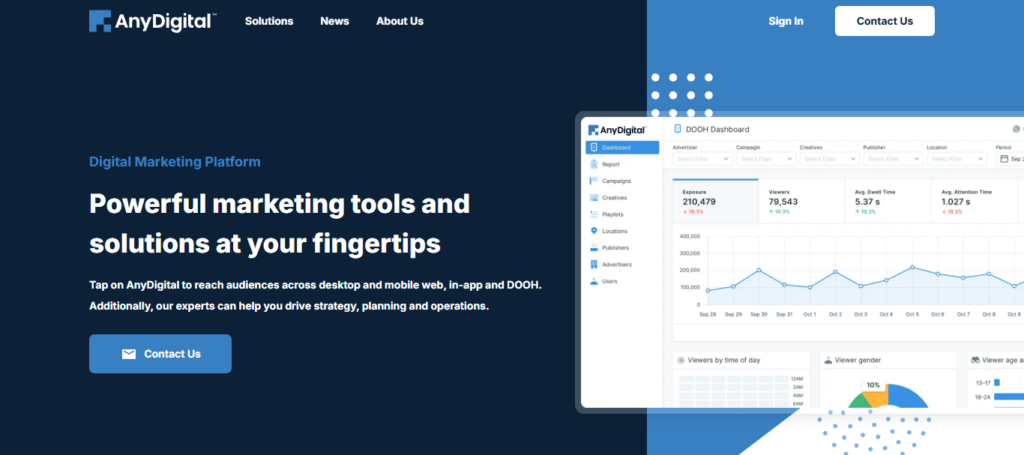The image size is (1024, 455).
Task: Select the Campaigns flag icon
Action: tap(594, 181)
